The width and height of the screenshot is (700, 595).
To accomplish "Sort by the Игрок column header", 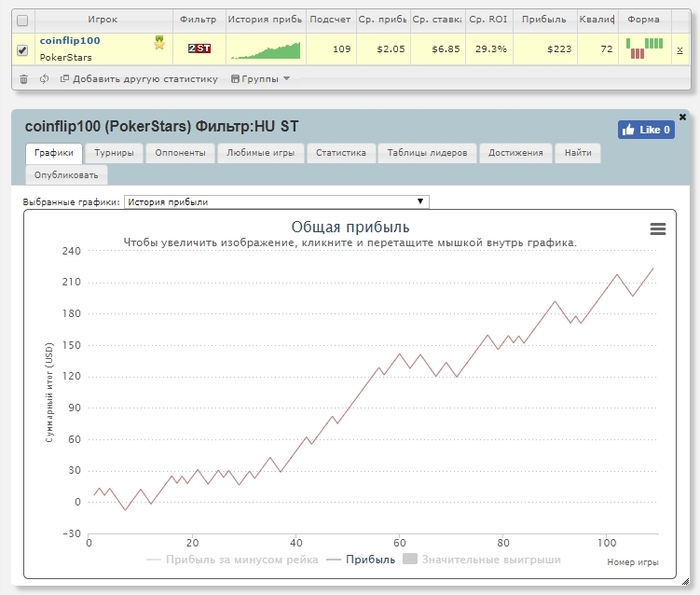I will 102,20.
